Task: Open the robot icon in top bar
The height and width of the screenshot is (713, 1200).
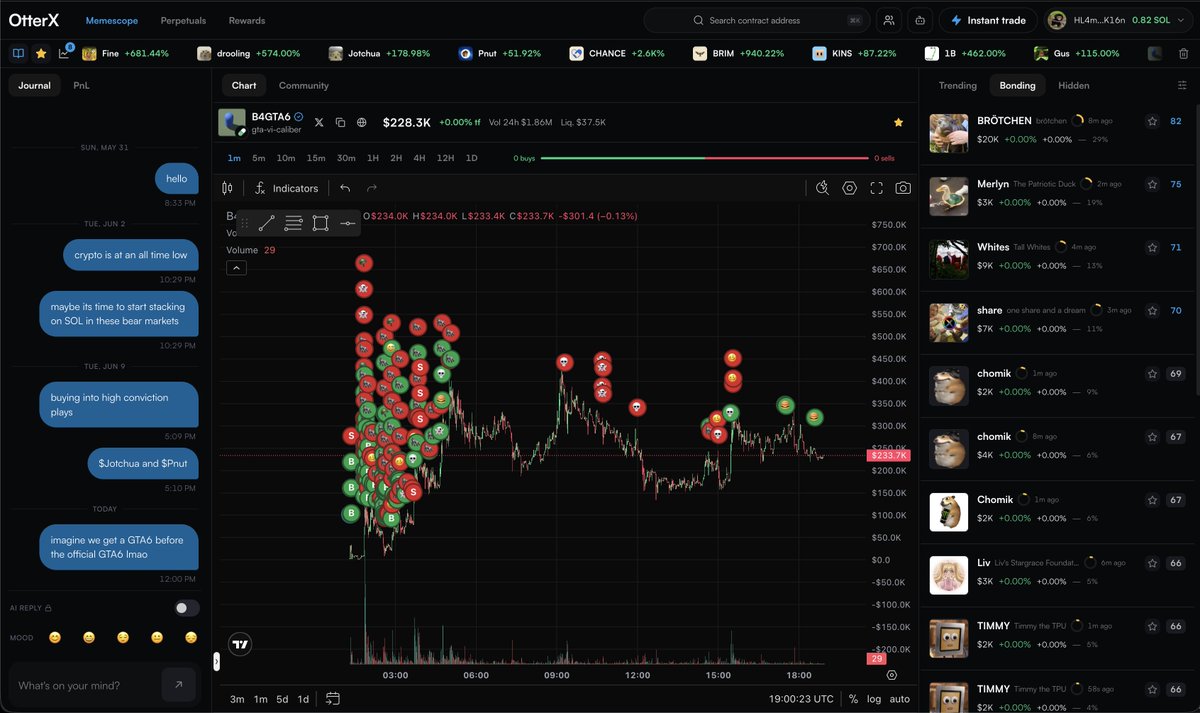Action: coord(919,20)
